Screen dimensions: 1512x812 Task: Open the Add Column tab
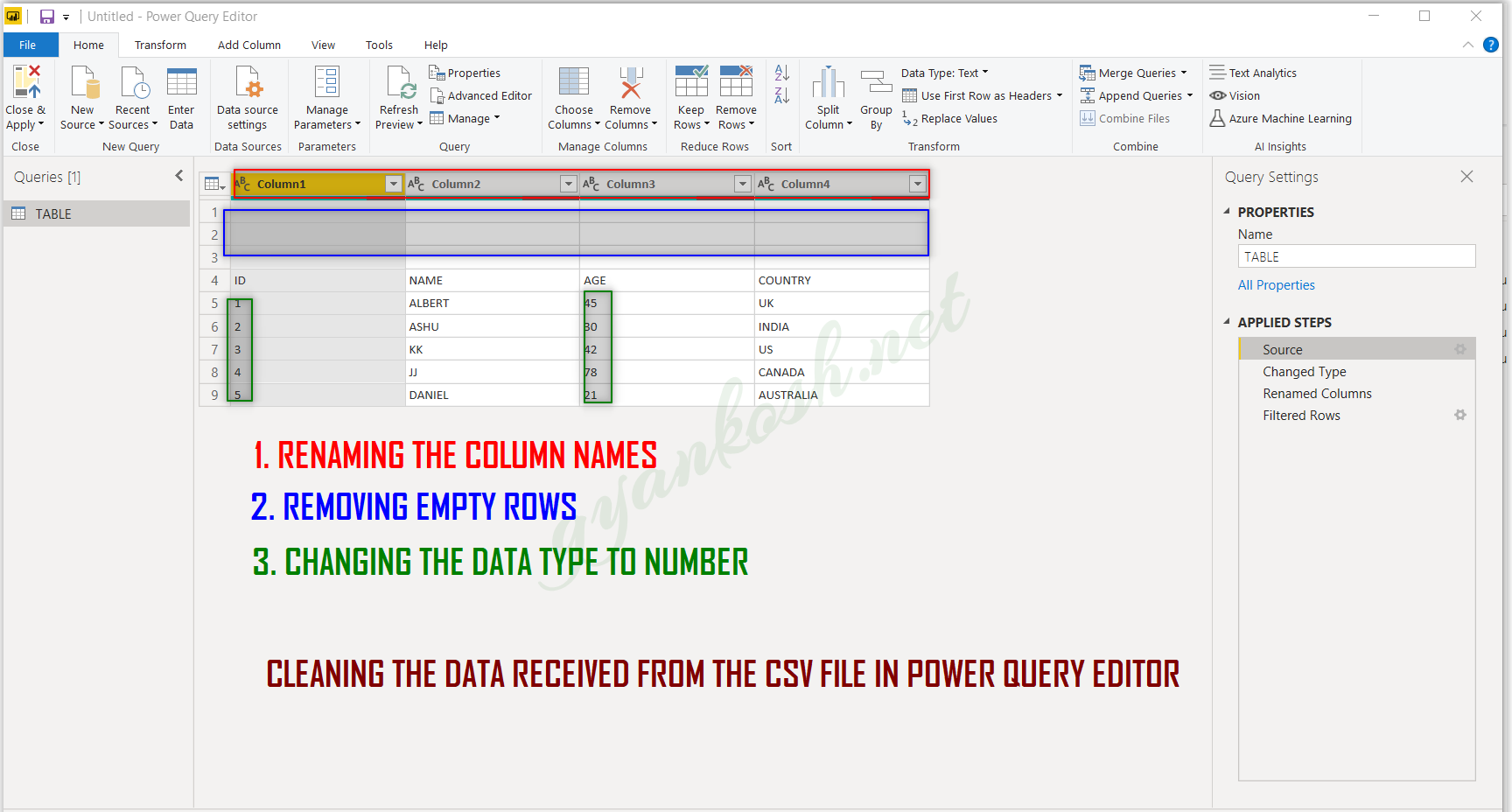(249, 45)
